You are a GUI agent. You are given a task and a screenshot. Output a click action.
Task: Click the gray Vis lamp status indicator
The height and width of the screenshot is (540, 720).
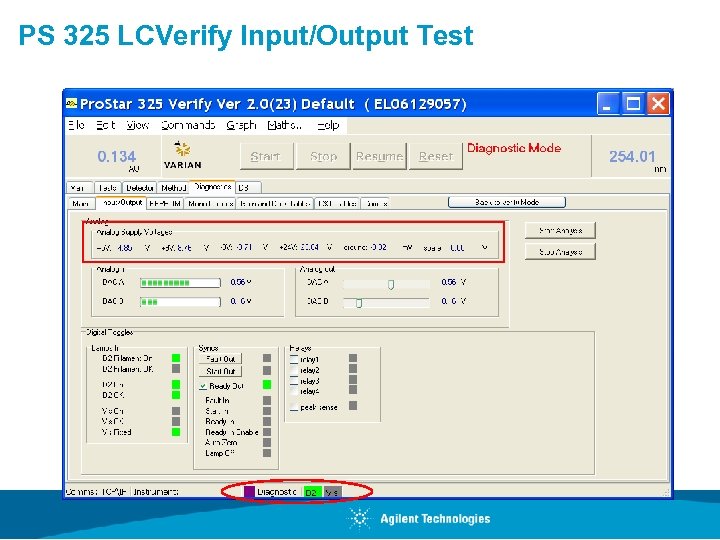click(332, 492)
